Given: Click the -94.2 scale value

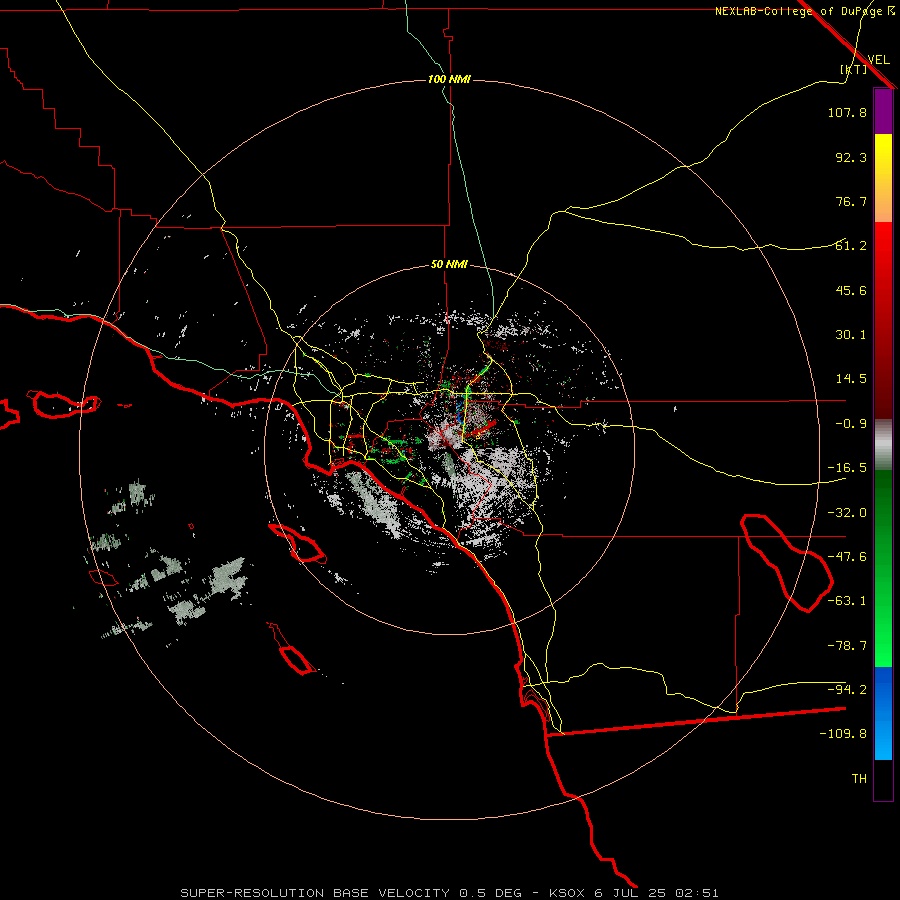Looking at the screenshot, I should pos(847,690).
